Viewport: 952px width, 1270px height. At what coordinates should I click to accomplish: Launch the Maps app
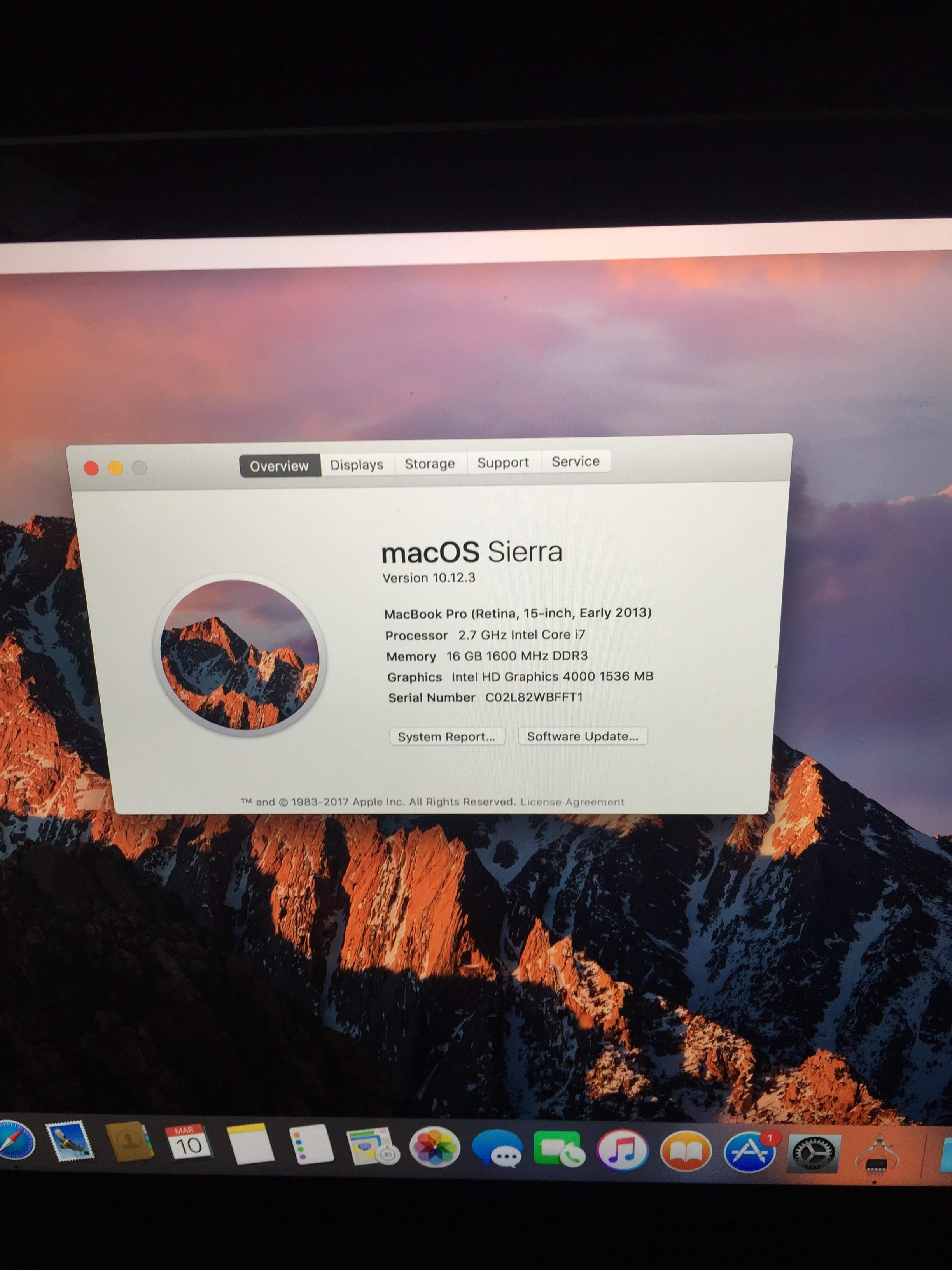pos(373,1146)
